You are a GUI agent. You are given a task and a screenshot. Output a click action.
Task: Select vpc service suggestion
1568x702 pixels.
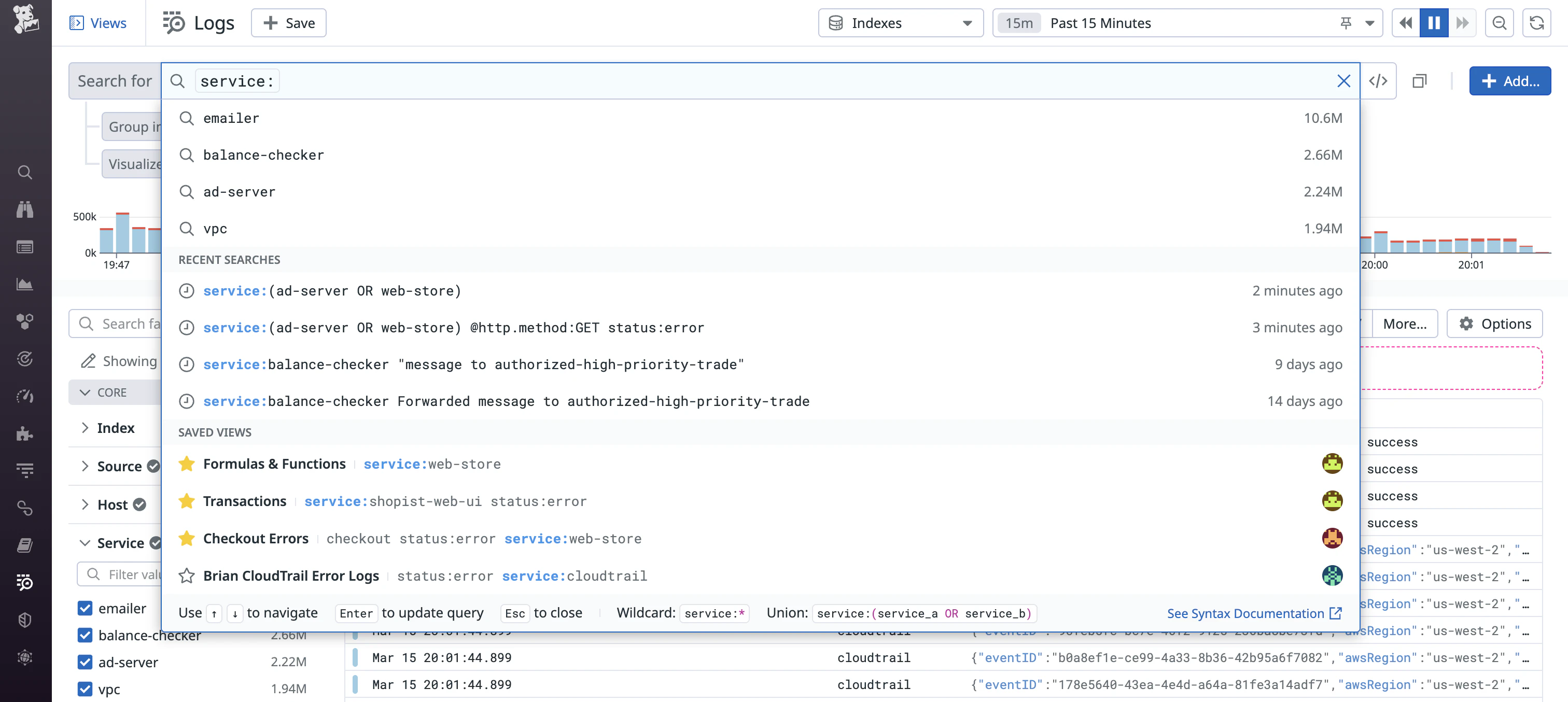click(x=760, y=229)
